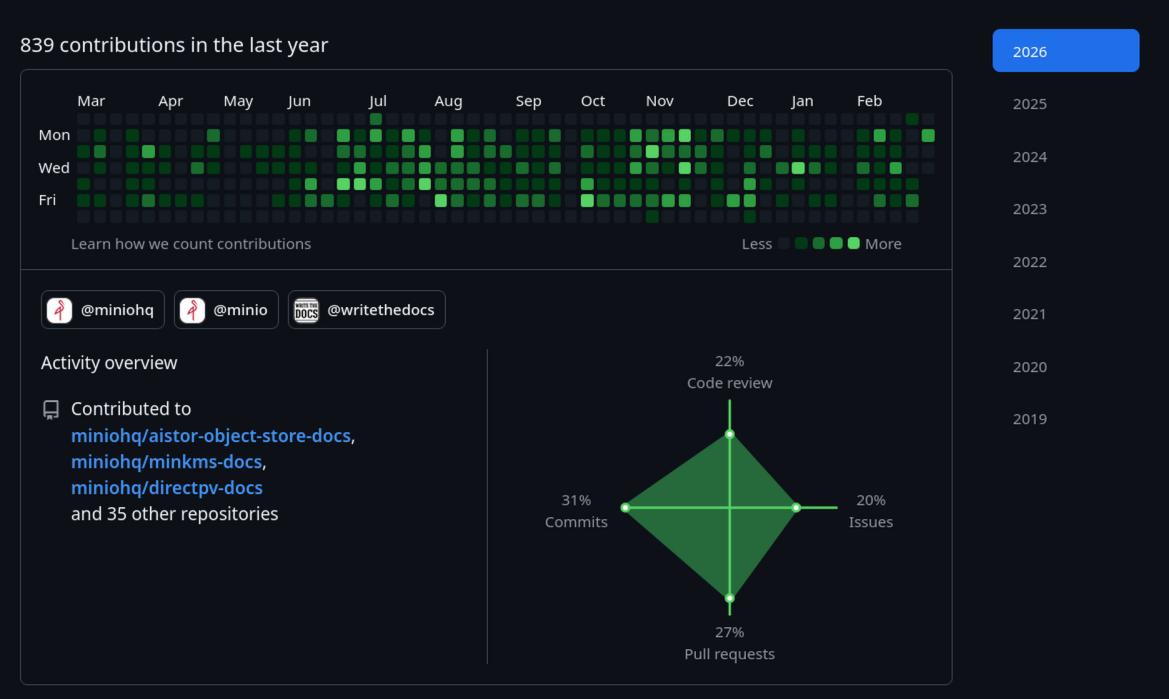1169x699 pixels.
Task: Toggle the @miniohq organization filter
Action: tap(102, 309)
